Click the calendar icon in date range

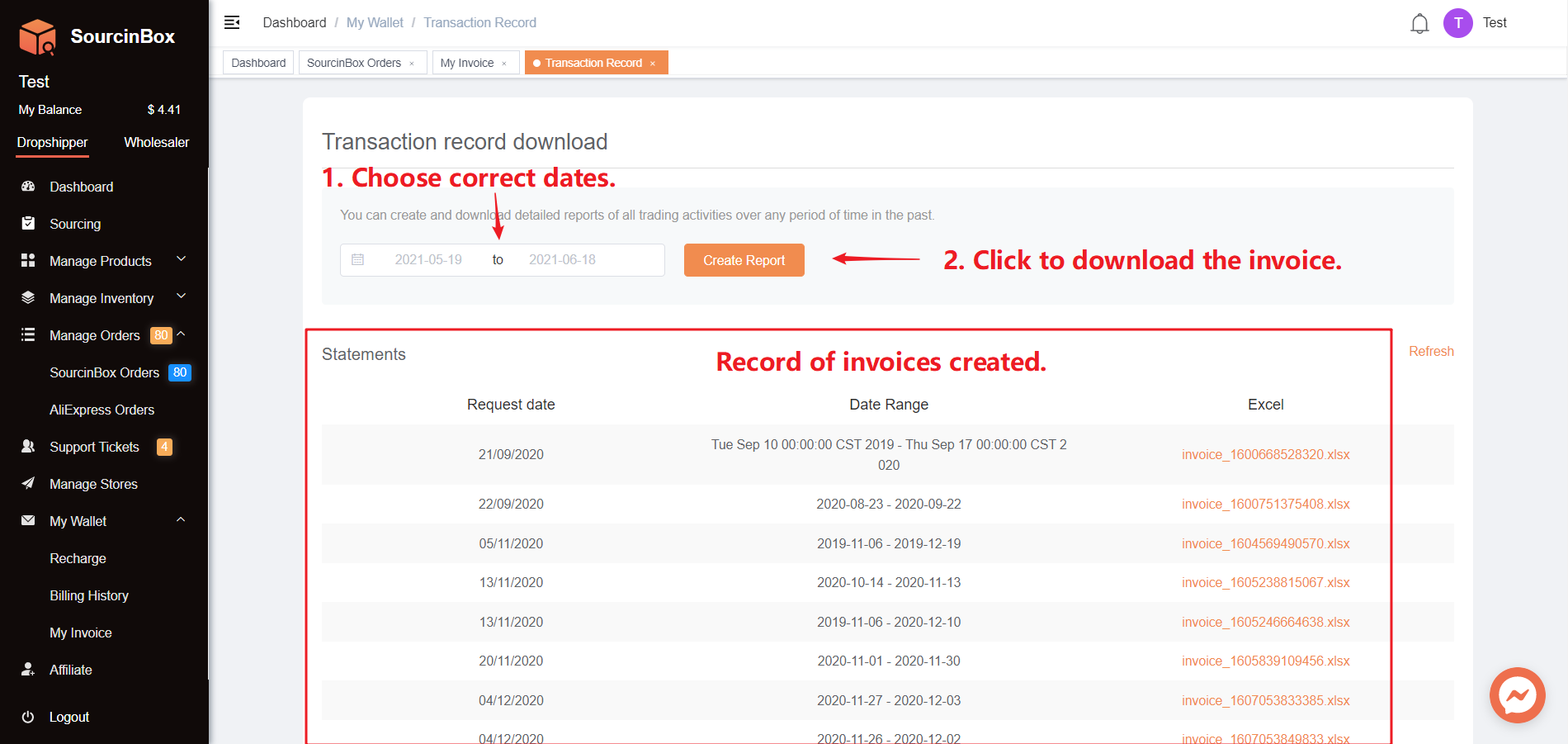pos(358,259)
